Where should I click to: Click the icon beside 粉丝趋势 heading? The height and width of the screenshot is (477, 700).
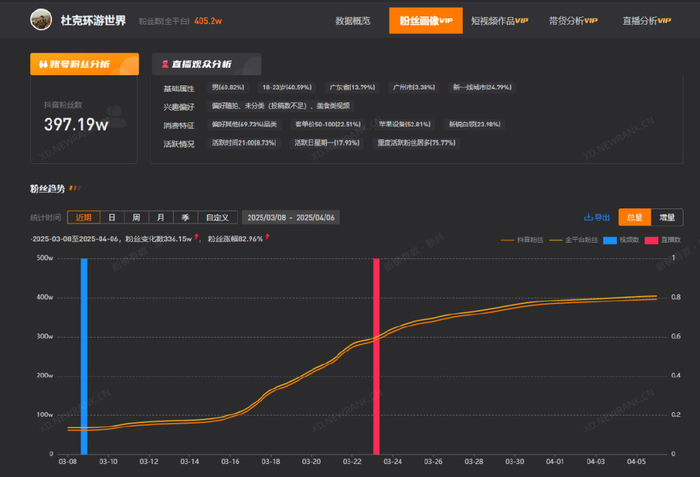click(74, 188)
